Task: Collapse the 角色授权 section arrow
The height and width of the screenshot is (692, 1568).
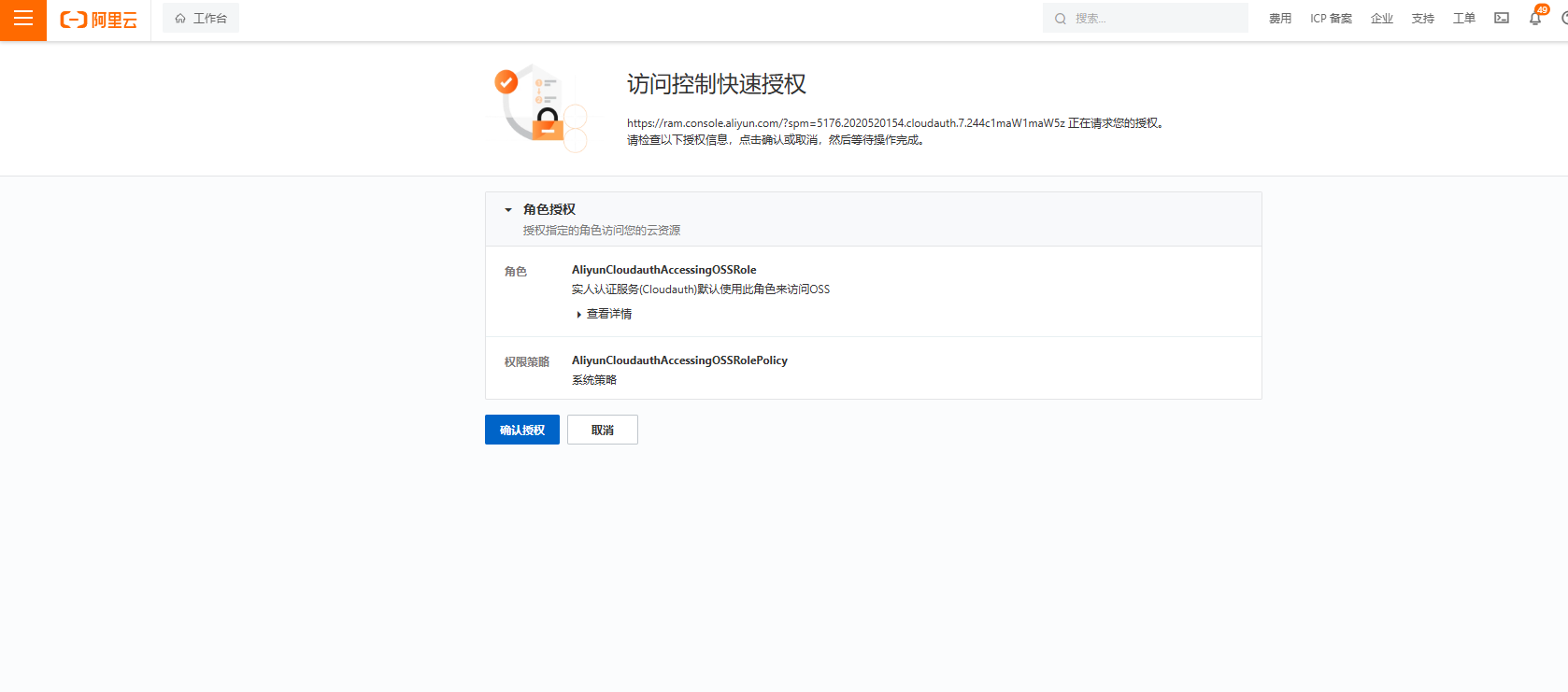Action: coord(508,210)
